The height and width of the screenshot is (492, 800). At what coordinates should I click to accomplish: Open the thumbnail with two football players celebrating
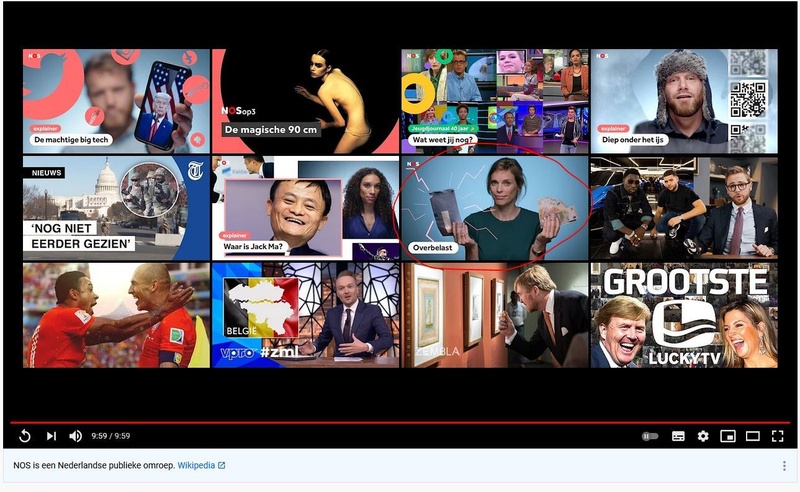click(x=116, y=315)
